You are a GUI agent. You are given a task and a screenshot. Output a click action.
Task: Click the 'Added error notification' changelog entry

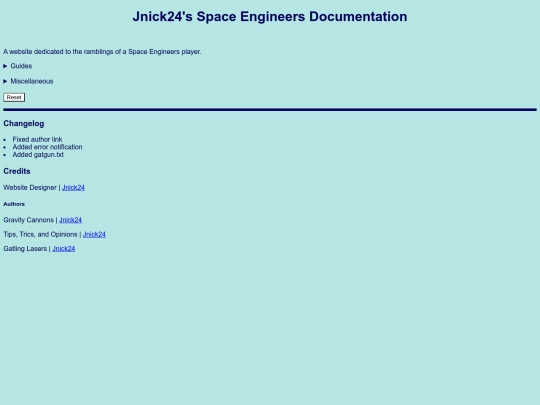coord(47,147)
